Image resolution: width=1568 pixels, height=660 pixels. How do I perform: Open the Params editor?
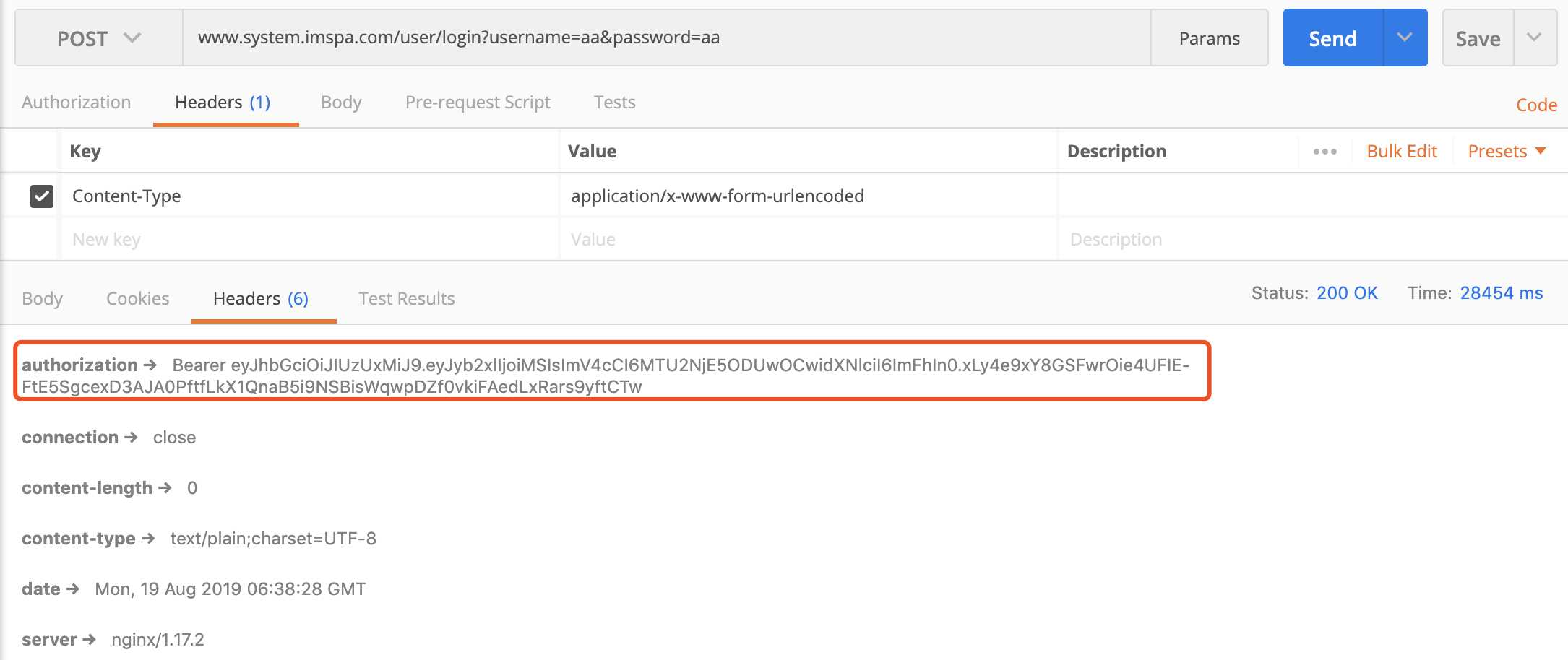click(x=1210, y=38)
